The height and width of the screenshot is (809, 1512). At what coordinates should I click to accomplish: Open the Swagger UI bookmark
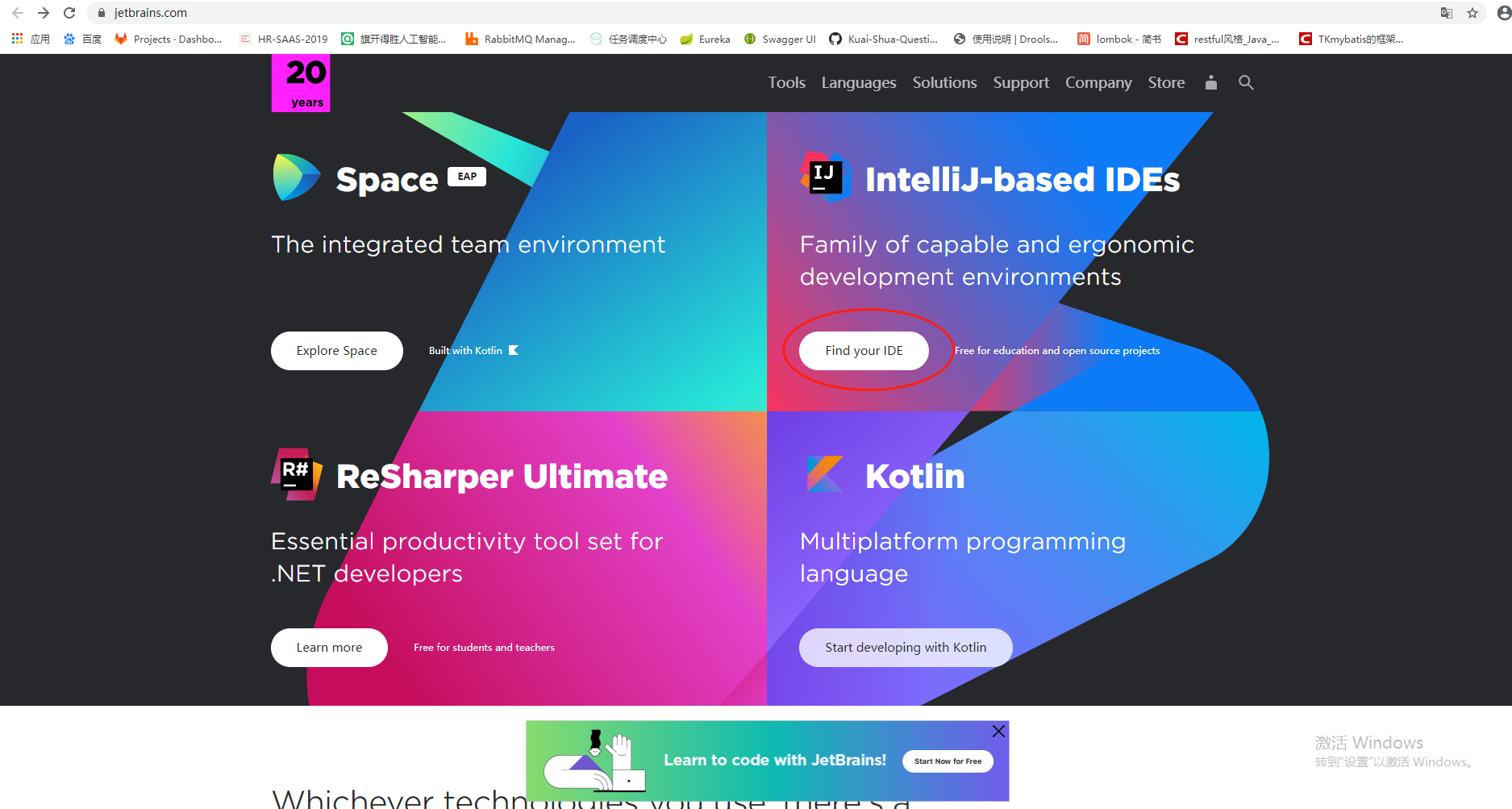[780, 39]
